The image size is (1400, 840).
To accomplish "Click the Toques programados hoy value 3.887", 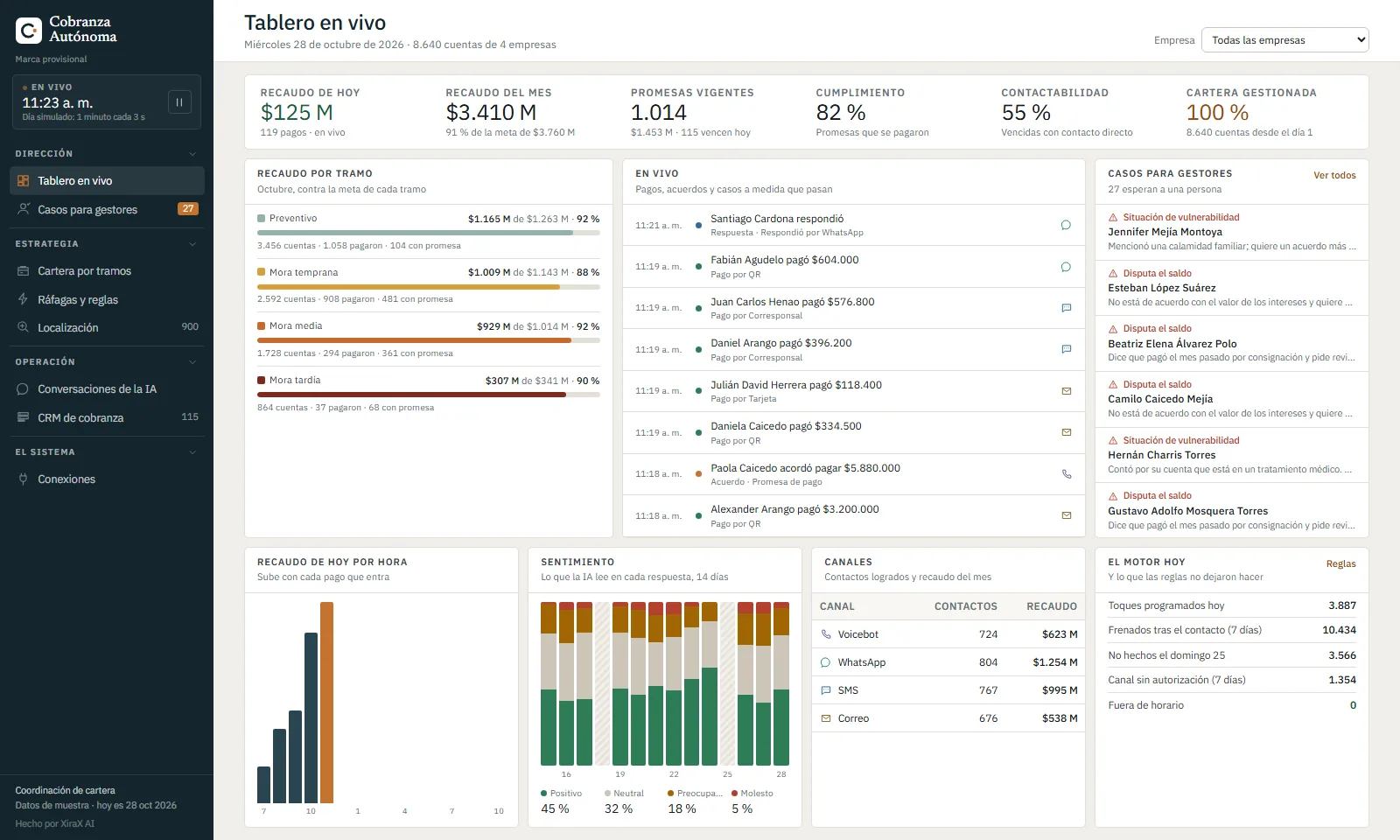I will point(1342,605).
